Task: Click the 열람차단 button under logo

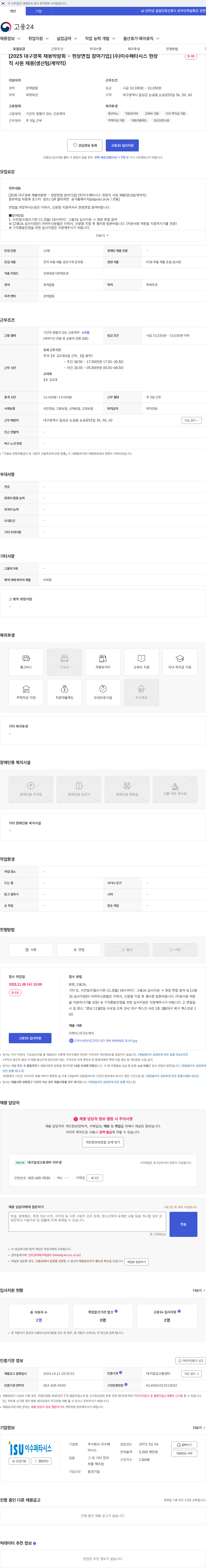Action: 41,1461
